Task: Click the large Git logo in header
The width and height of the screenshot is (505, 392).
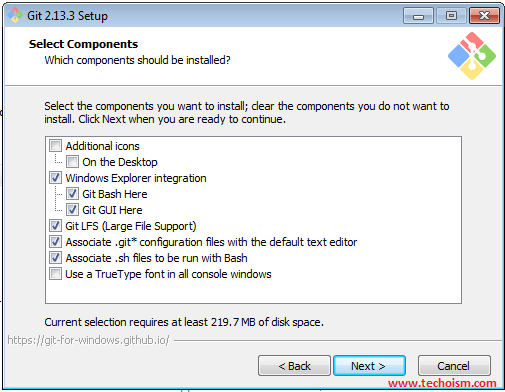Action: (x=472, y=56)
